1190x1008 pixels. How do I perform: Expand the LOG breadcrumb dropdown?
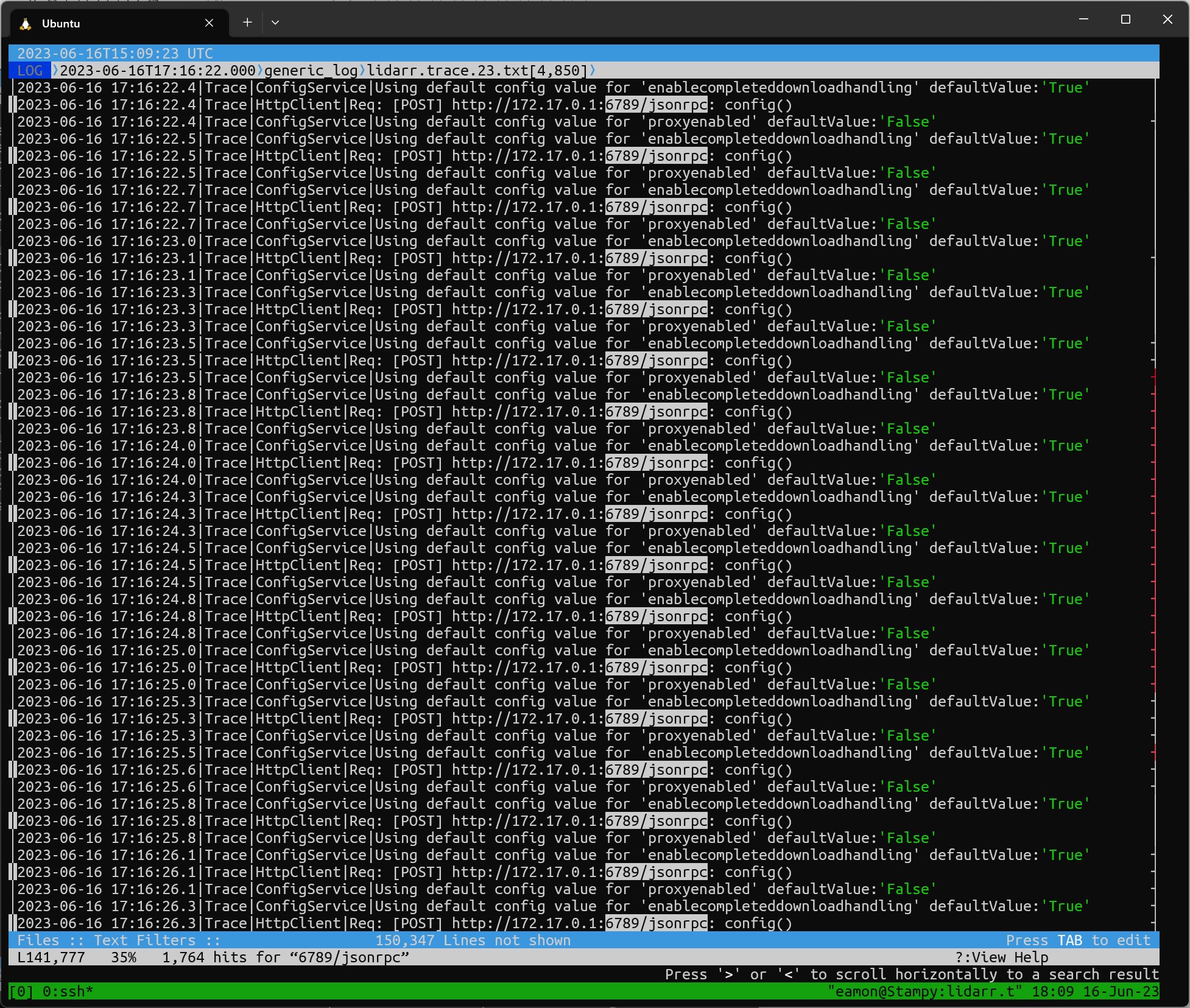(29, 71)
